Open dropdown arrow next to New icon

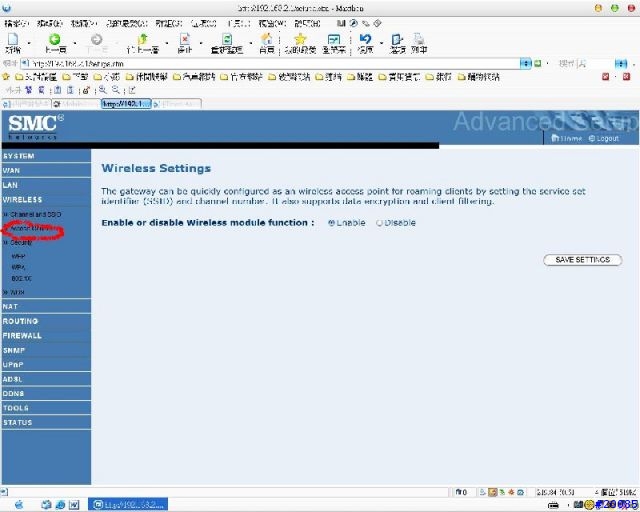29,43
